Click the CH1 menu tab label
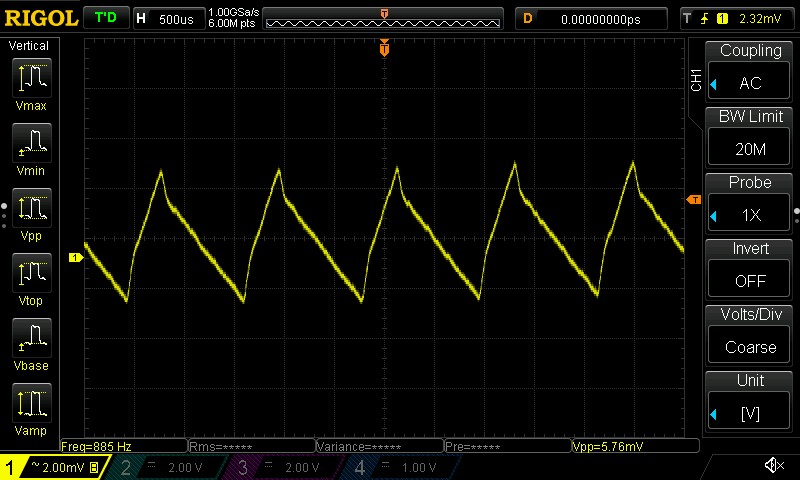Screen dimensions: 800x480 click(x=696, y=80)
